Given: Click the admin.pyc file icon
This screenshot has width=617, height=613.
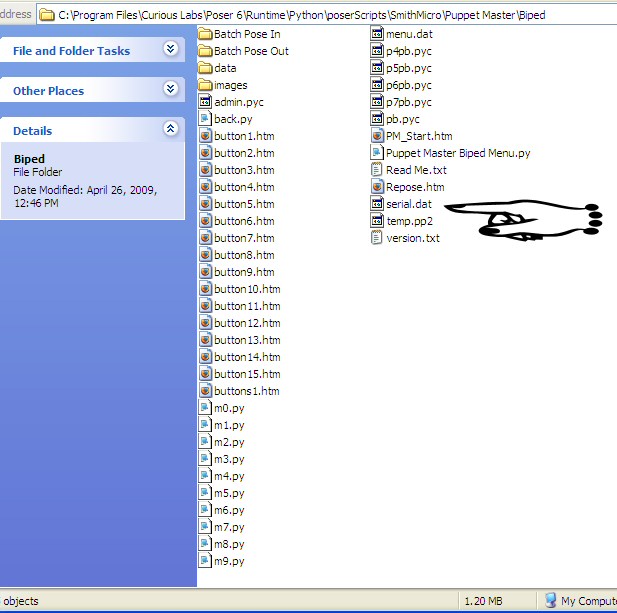Looking at the screenshot, I should (205, 102).
